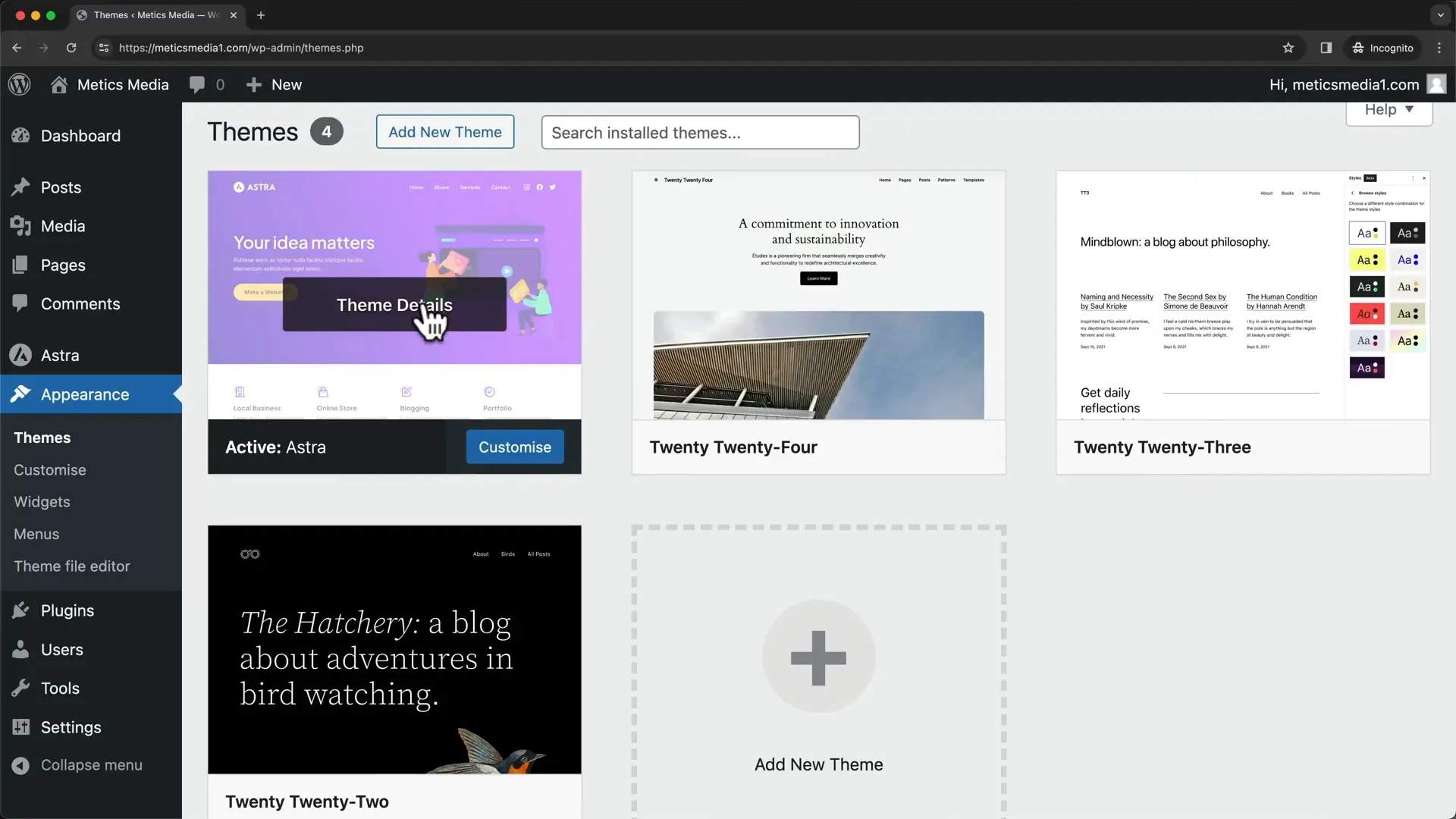The image size is (1456, 819).
Task: Open the browser side panel icon
Action: (1326, 48)
